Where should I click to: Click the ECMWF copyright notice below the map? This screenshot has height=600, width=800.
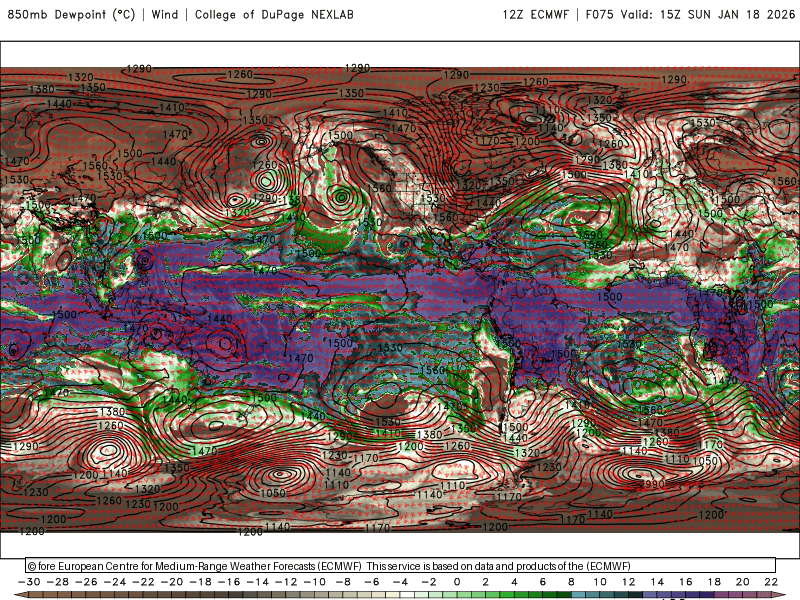tap(329, 566)
